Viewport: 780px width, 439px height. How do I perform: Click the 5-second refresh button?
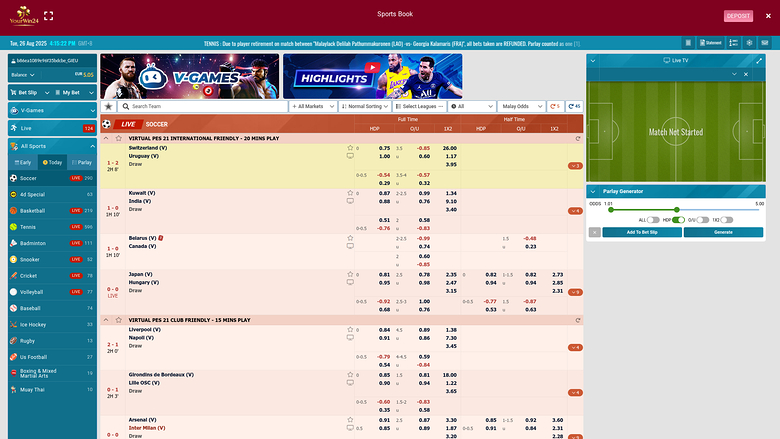(x=555, y=106)
